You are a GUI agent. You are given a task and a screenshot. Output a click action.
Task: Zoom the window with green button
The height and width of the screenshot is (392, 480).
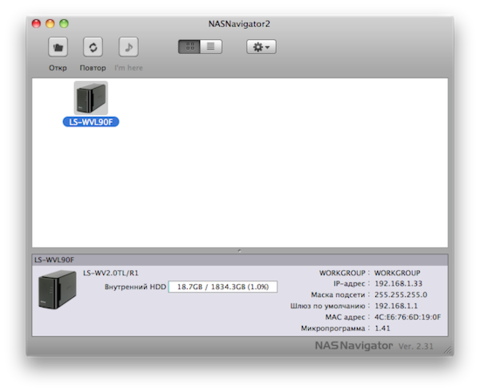click(64, 24)
